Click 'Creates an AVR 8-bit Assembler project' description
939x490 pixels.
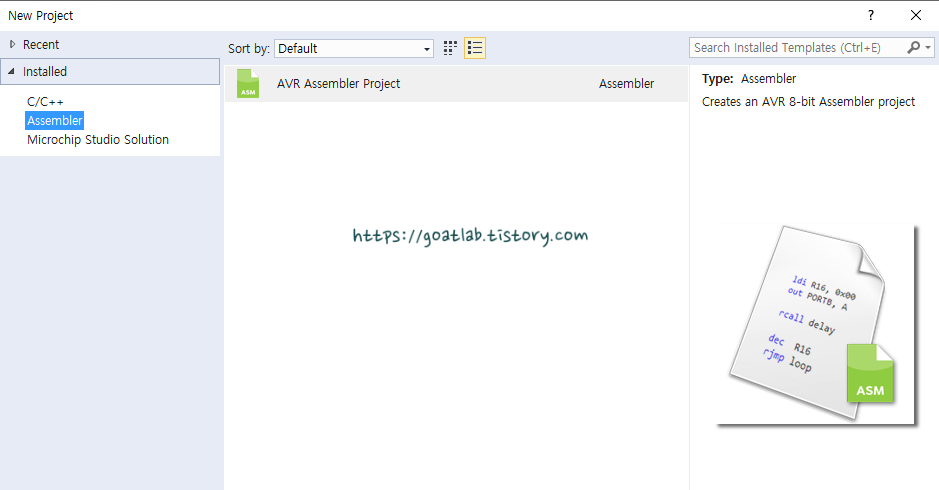[x=808, y=102]
